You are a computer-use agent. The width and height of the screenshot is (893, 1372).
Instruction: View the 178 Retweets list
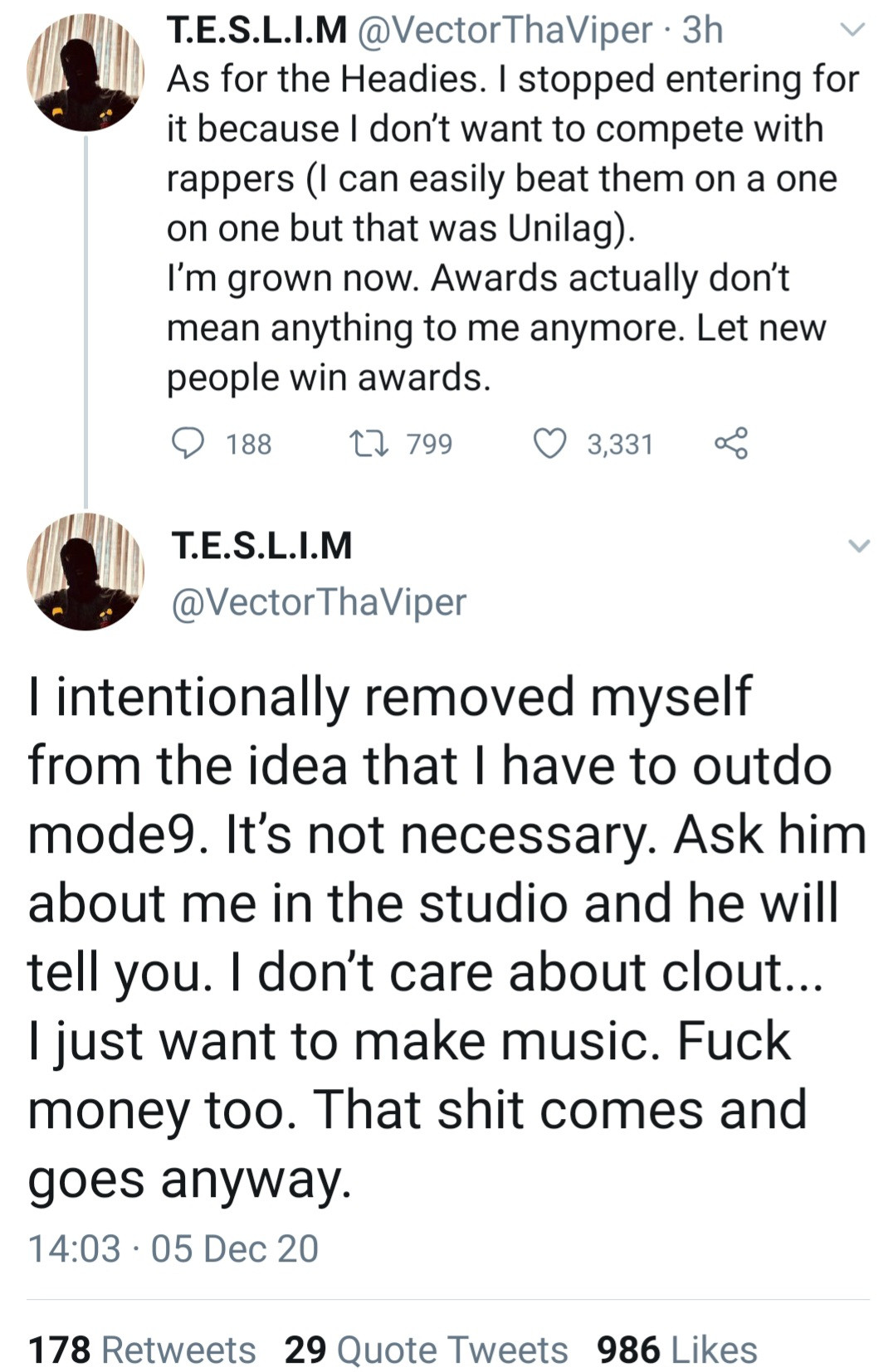pyautogui.click(x=142, y=1350)
